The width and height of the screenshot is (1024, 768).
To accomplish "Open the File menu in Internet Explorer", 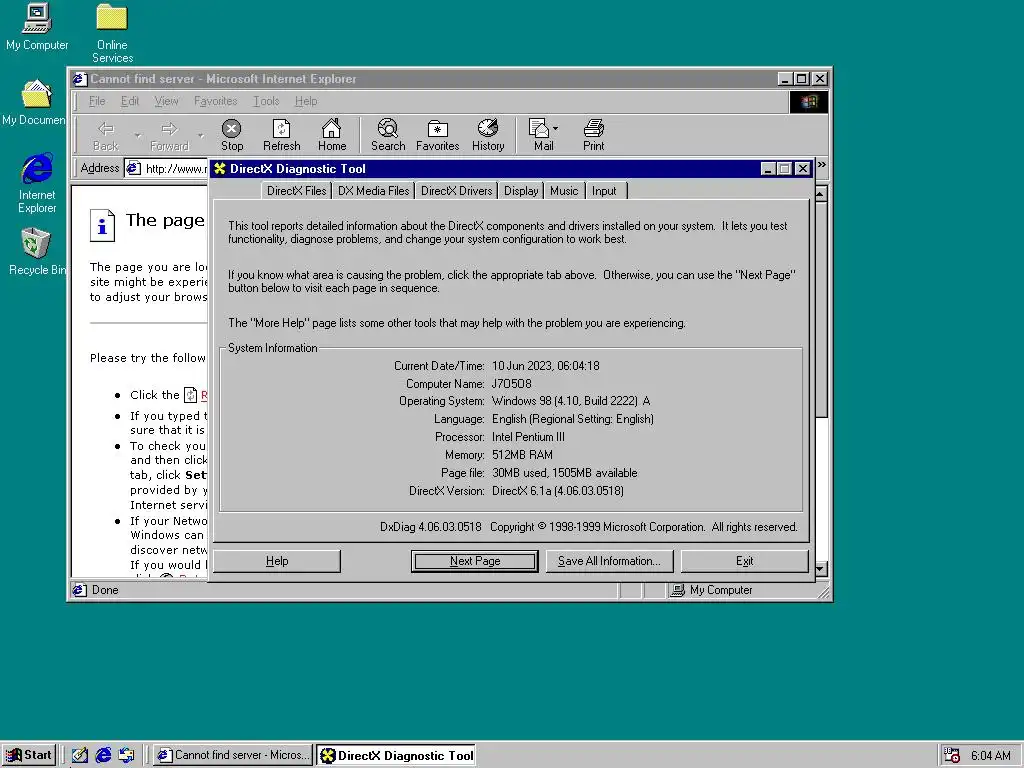I will point(97,101).
